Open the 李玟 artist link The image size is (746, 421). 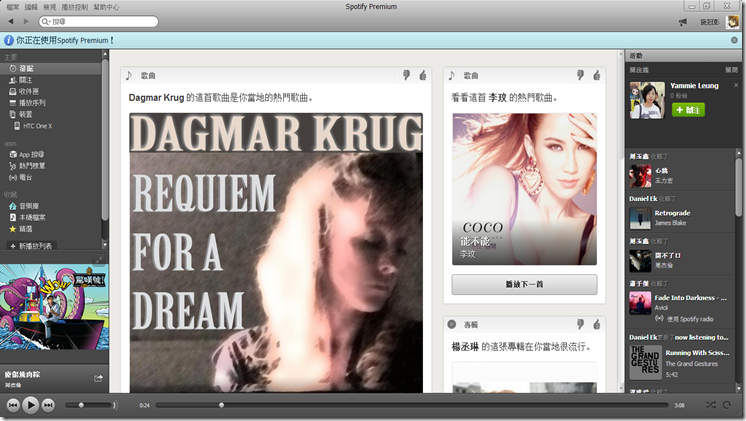click(x=497, y=98)
